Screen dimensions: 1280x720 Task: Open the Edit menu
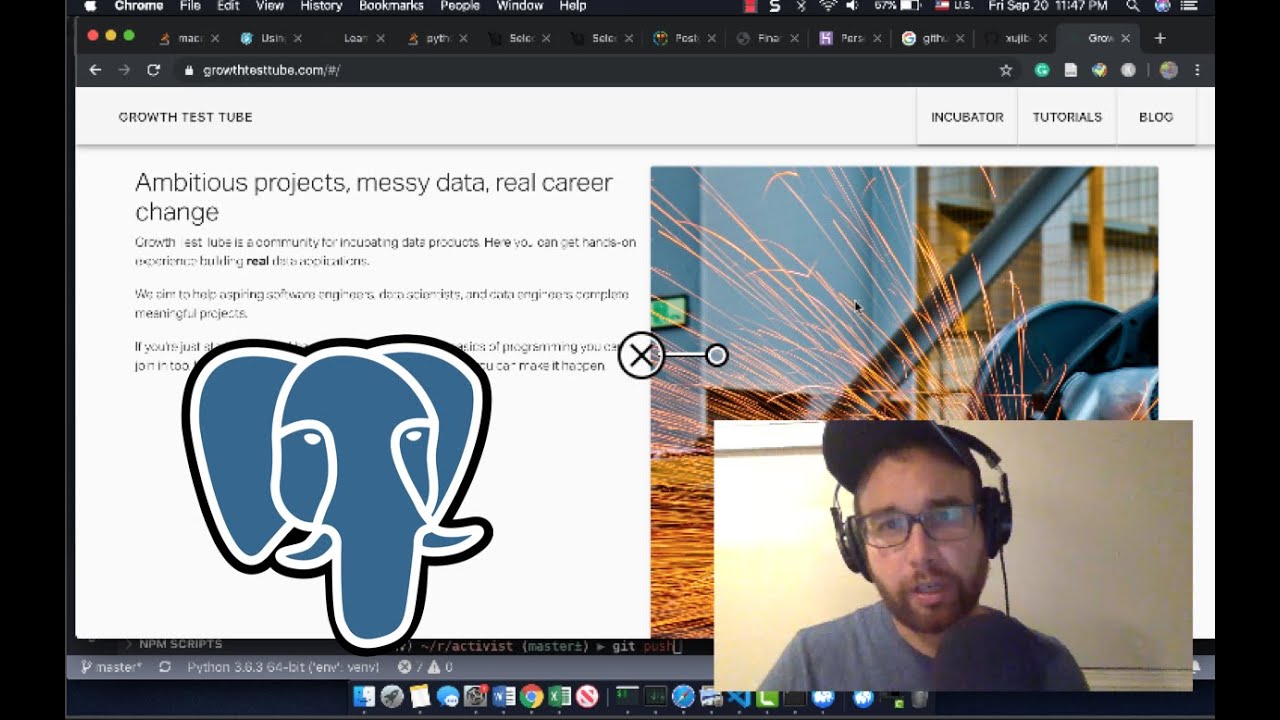tap(228, 6)
